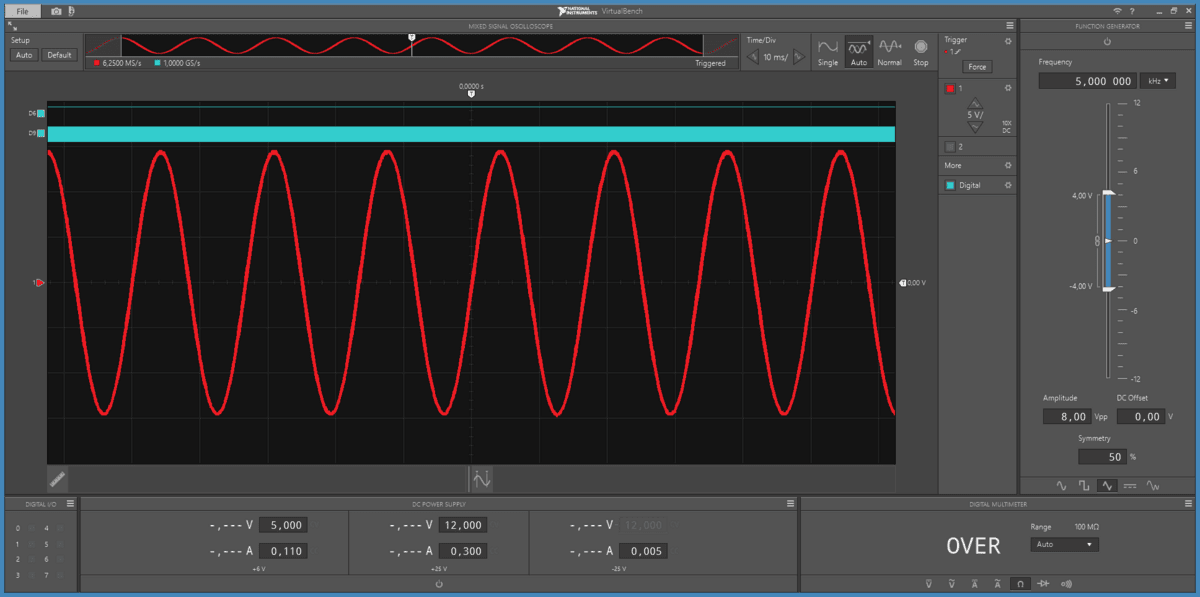Viewport: 1200px width, 597px height.
Task: Increase Time/Div with the right arrow
Action: [x=798, y=57]
